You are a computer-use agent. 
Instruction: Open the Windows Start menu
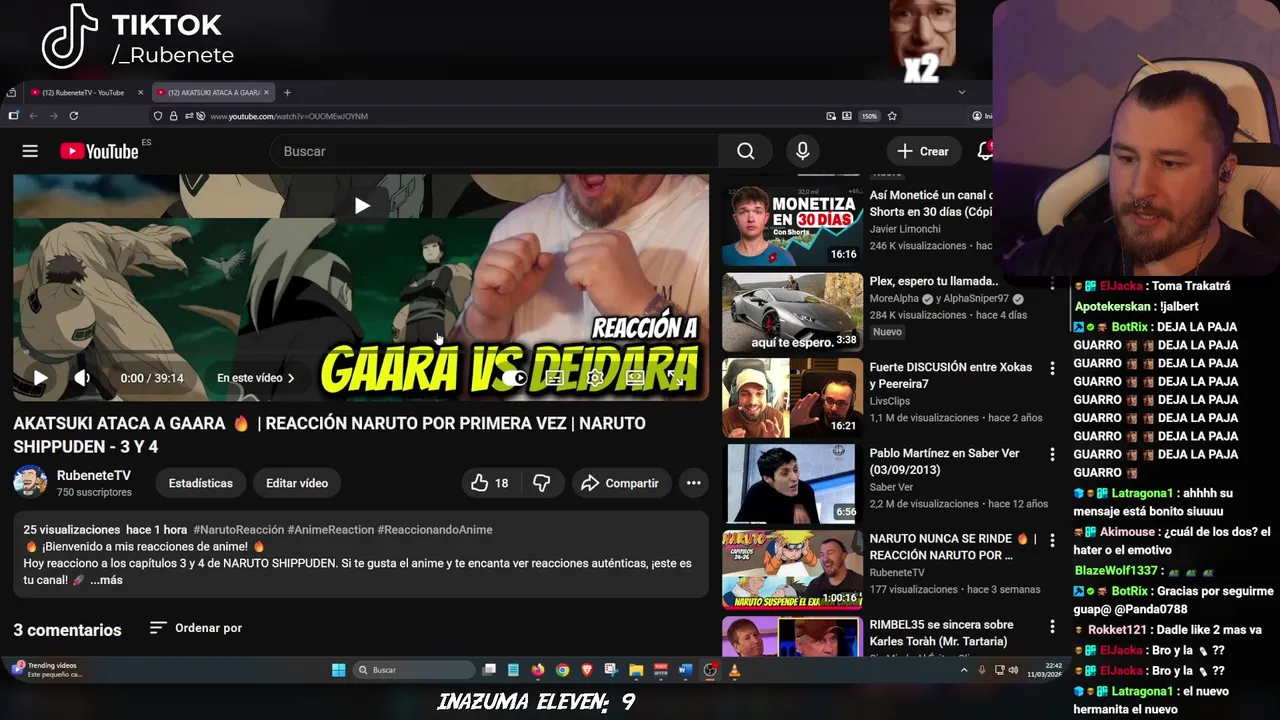coord(338,670)
